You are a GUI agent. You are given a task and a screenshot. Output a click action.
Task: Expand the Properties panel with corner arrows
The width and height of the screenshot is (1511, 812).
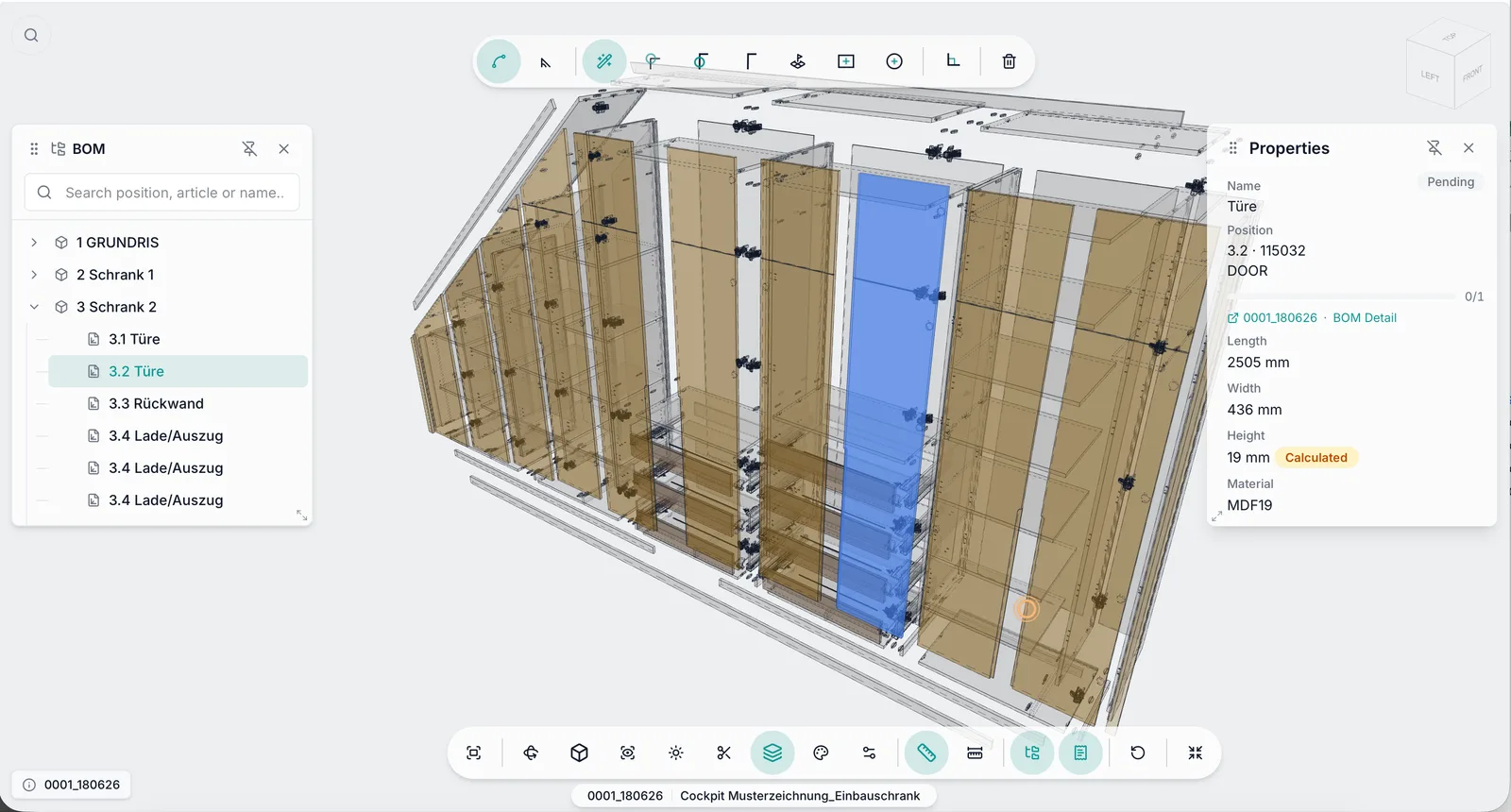(1216, 516)
